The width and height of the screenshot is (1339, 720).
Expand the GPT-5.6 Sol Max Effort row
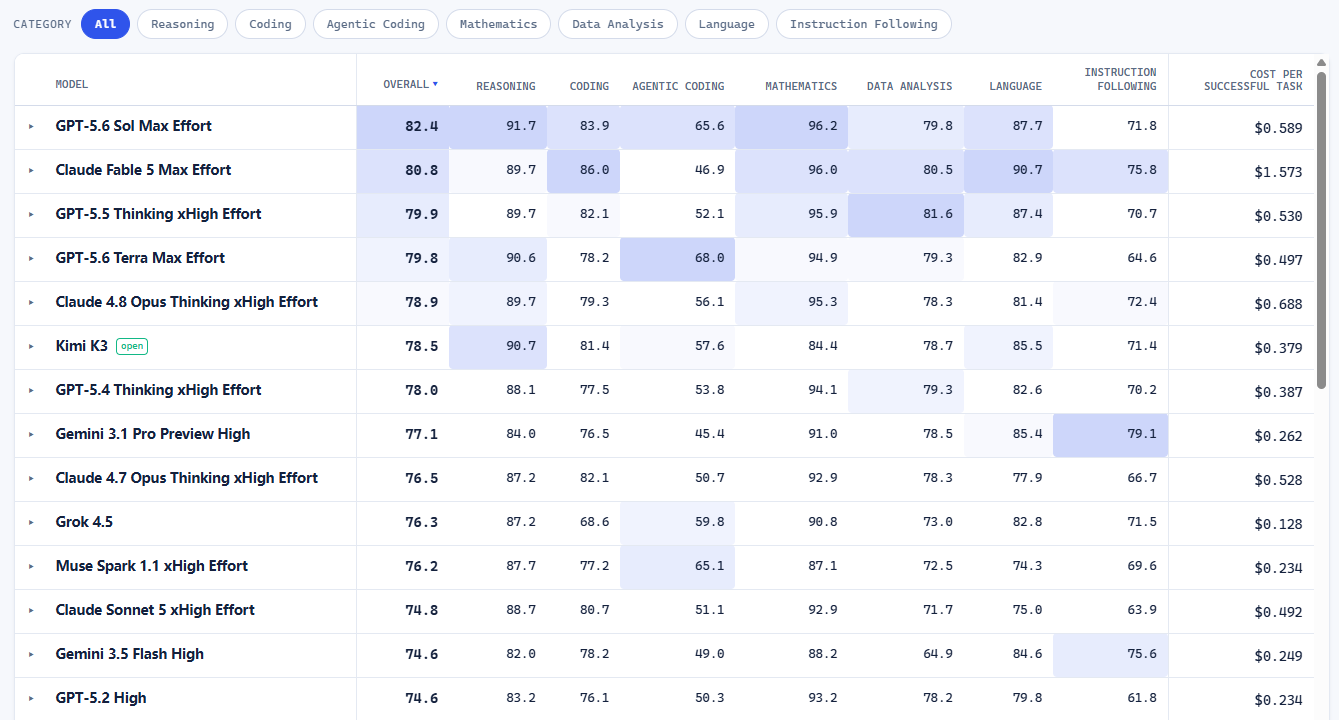[31, 126]
